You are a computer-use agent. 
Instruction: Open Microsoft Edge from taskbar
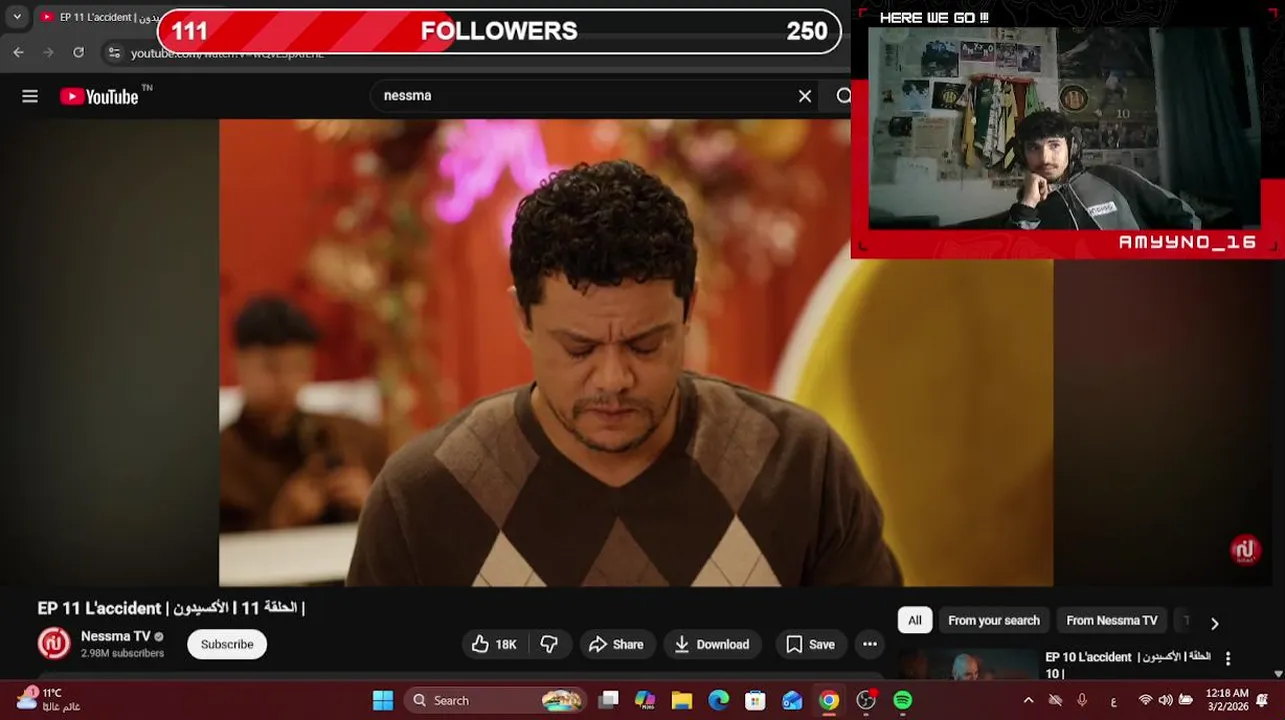tap(719, 700)
